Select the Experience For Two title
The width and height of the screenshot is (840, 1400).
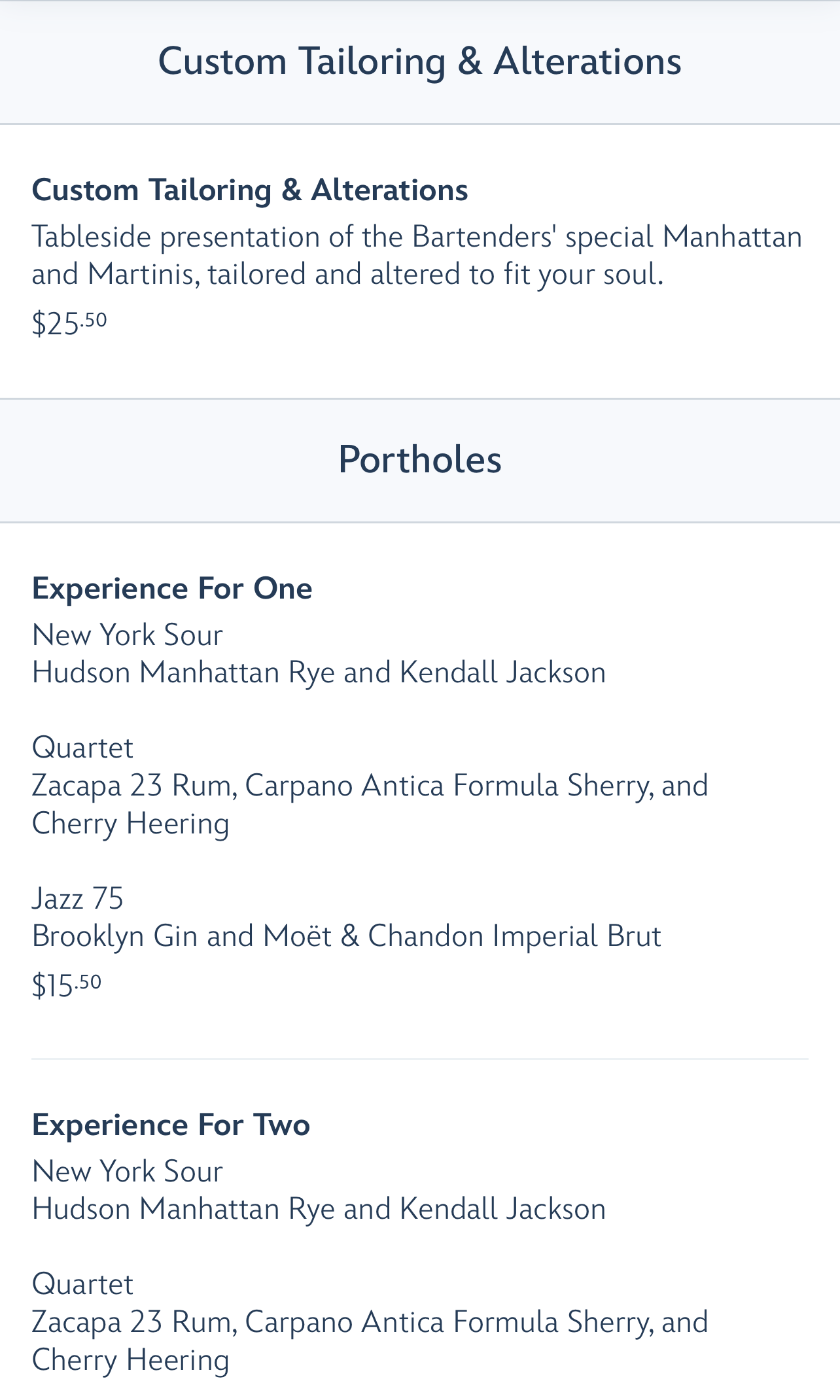pos(171,1125)
